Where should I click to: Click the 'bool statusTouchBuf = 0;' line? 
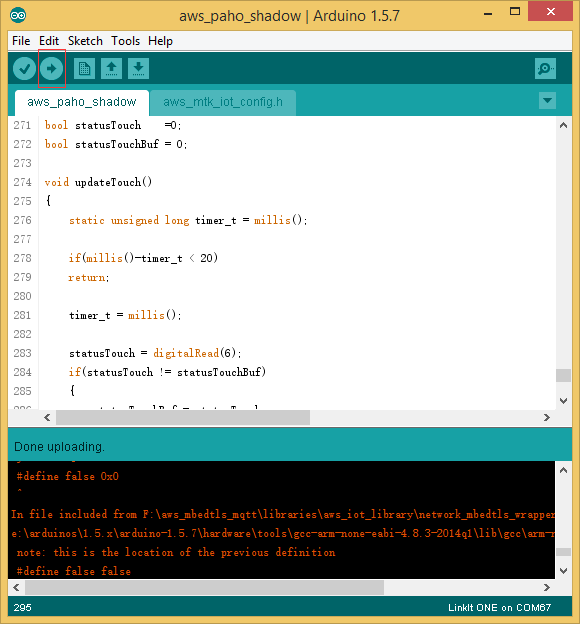116,144
